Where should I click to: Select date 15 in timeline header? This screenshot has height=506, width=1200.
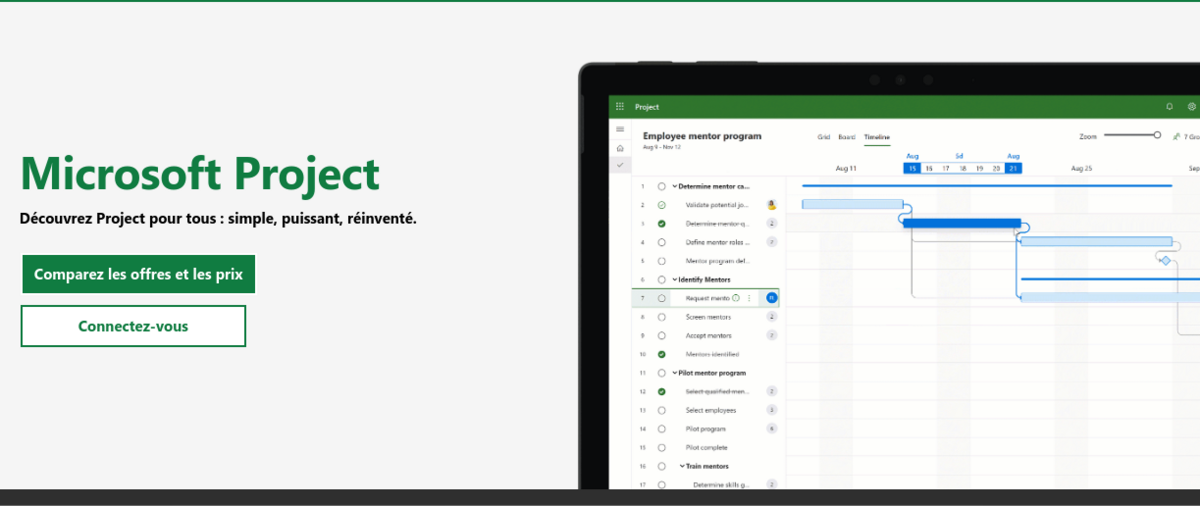[912, 168]
